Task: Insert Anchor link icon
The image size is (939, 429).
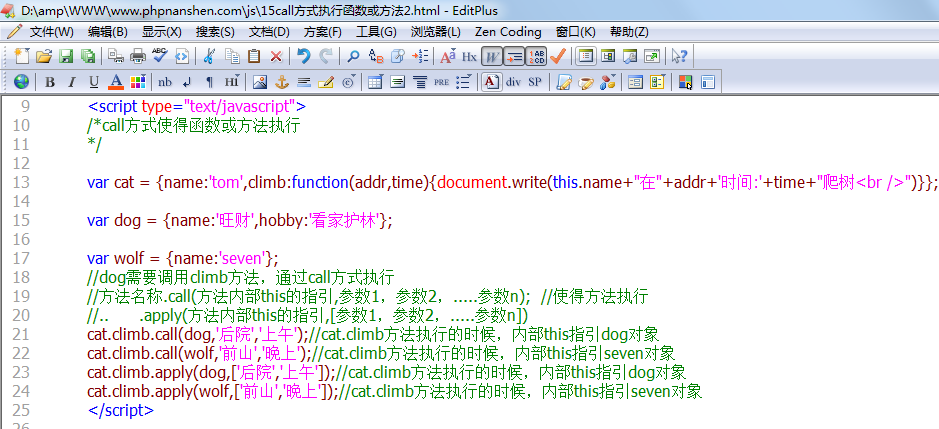Action: pos(281,82)
